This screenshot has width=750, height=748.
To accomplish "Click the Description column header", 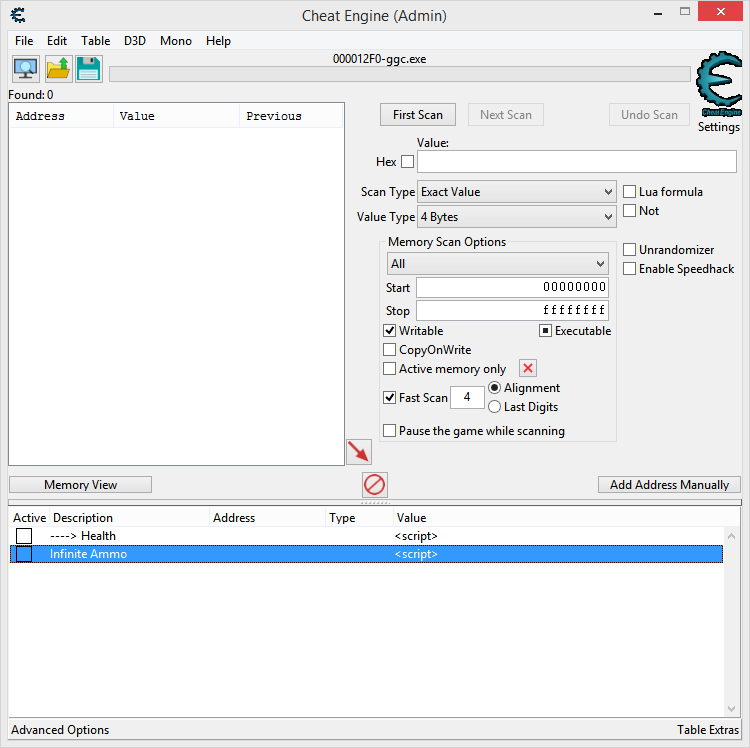I will click(130, 517).
